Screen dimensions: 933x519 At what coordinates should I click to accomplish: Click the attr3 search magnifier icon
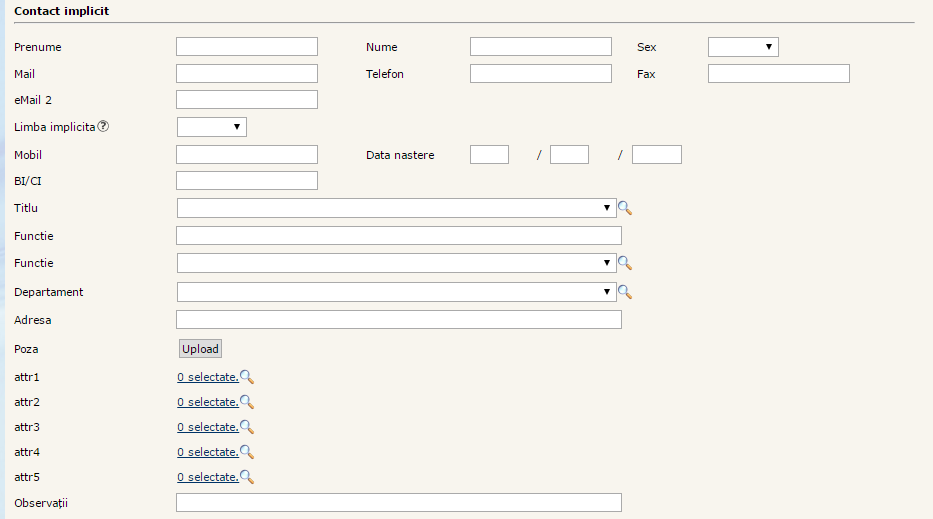pos(247,427)
